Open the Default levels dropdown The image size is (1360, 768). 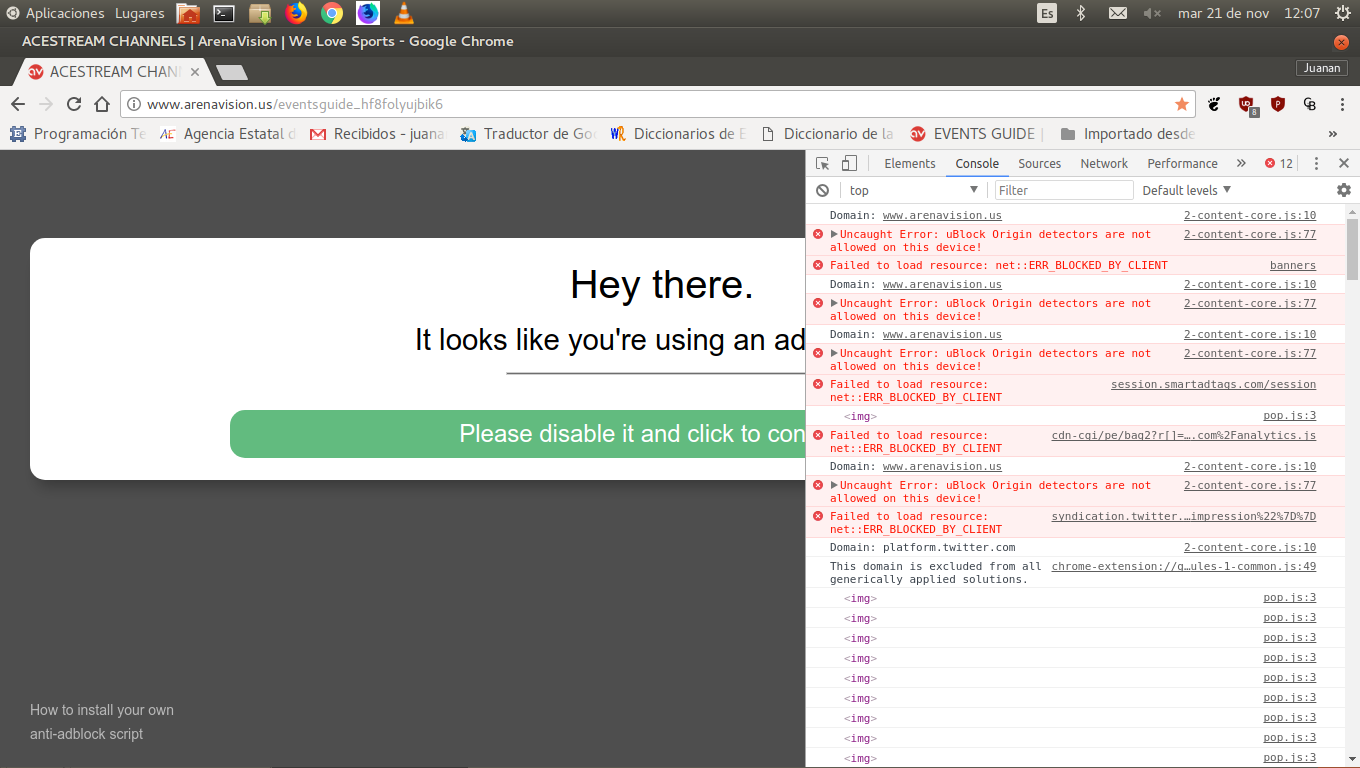coord(1186,190)
